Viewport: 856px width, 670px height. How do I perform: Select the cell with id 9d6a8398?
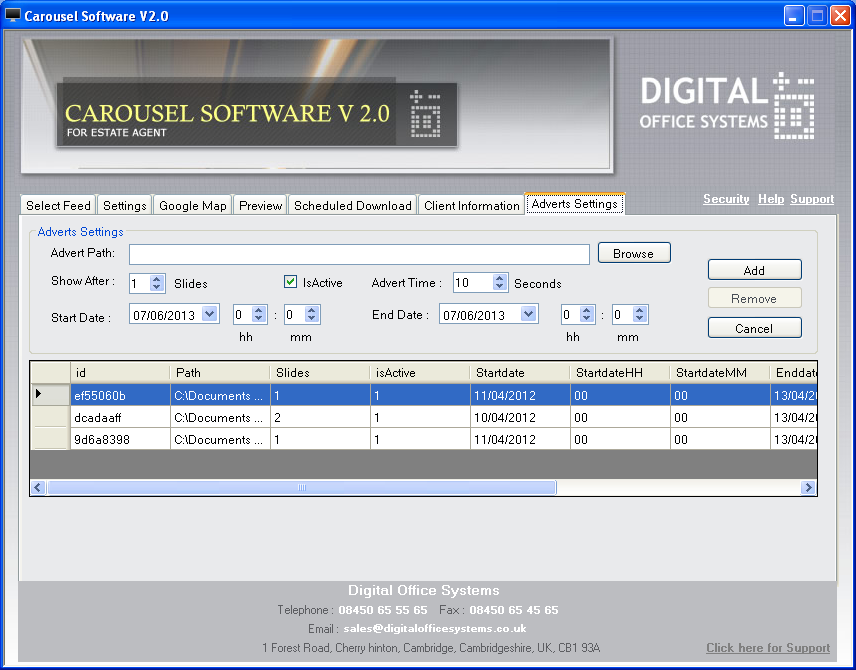(x=120, y=439)
